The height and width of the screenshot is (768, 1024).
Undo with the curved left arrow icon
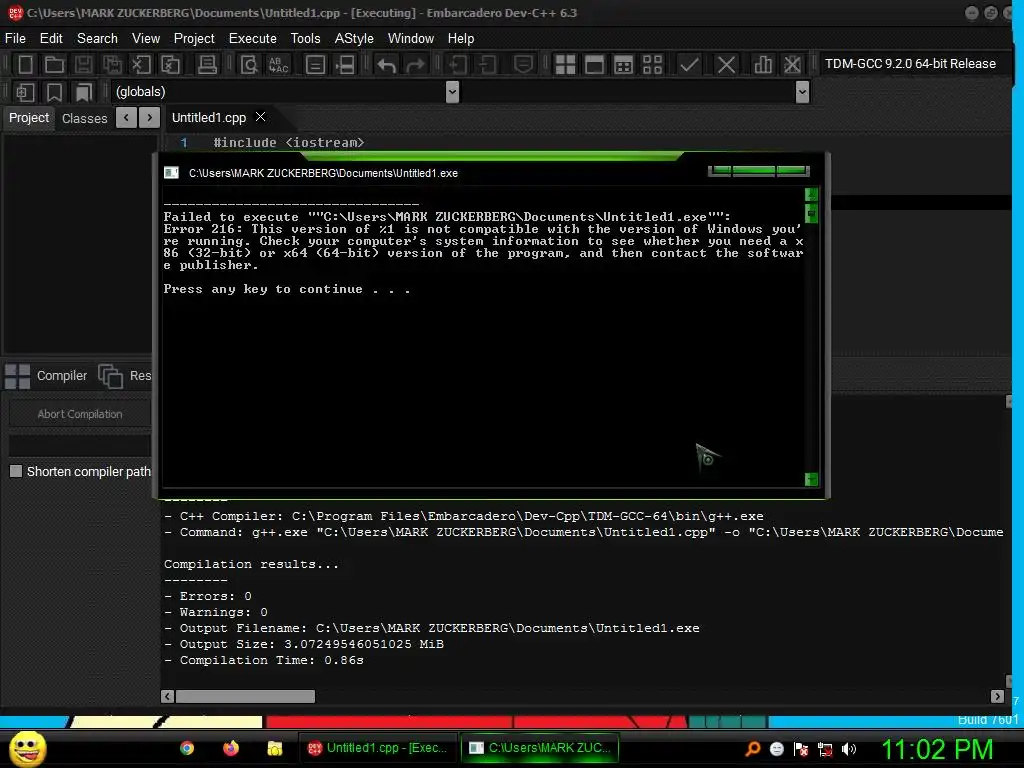click(x=387, y=64)
